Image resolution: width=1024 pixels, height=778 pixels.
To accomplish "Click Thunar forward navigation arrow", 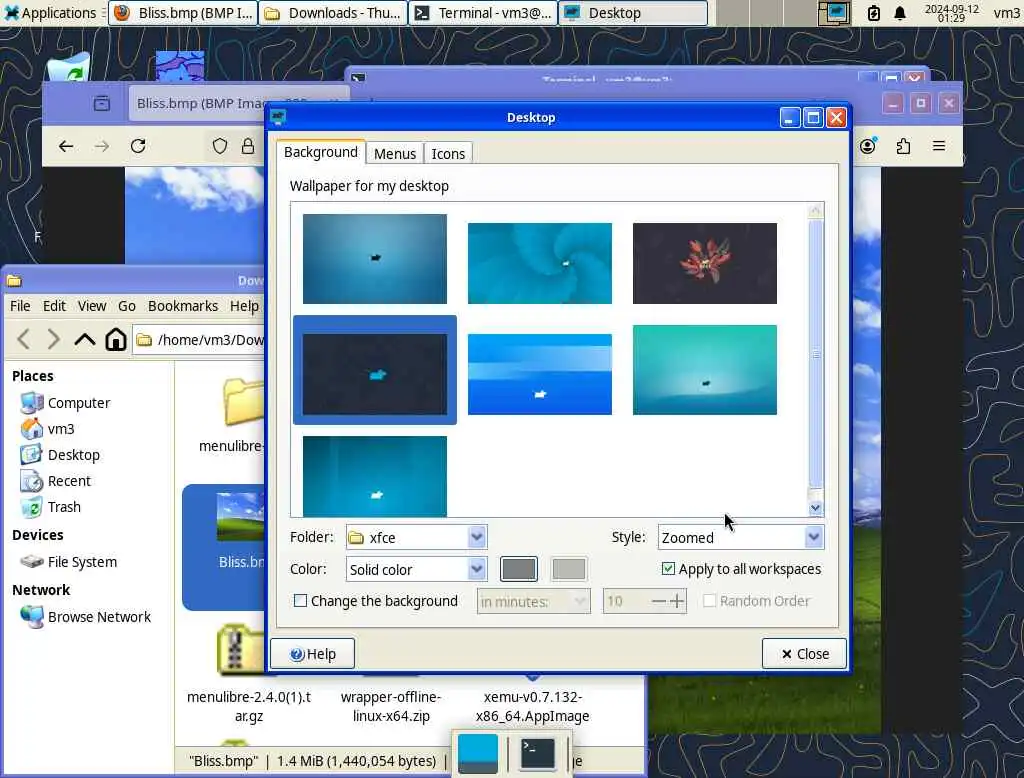I will [x=54, y=339].
